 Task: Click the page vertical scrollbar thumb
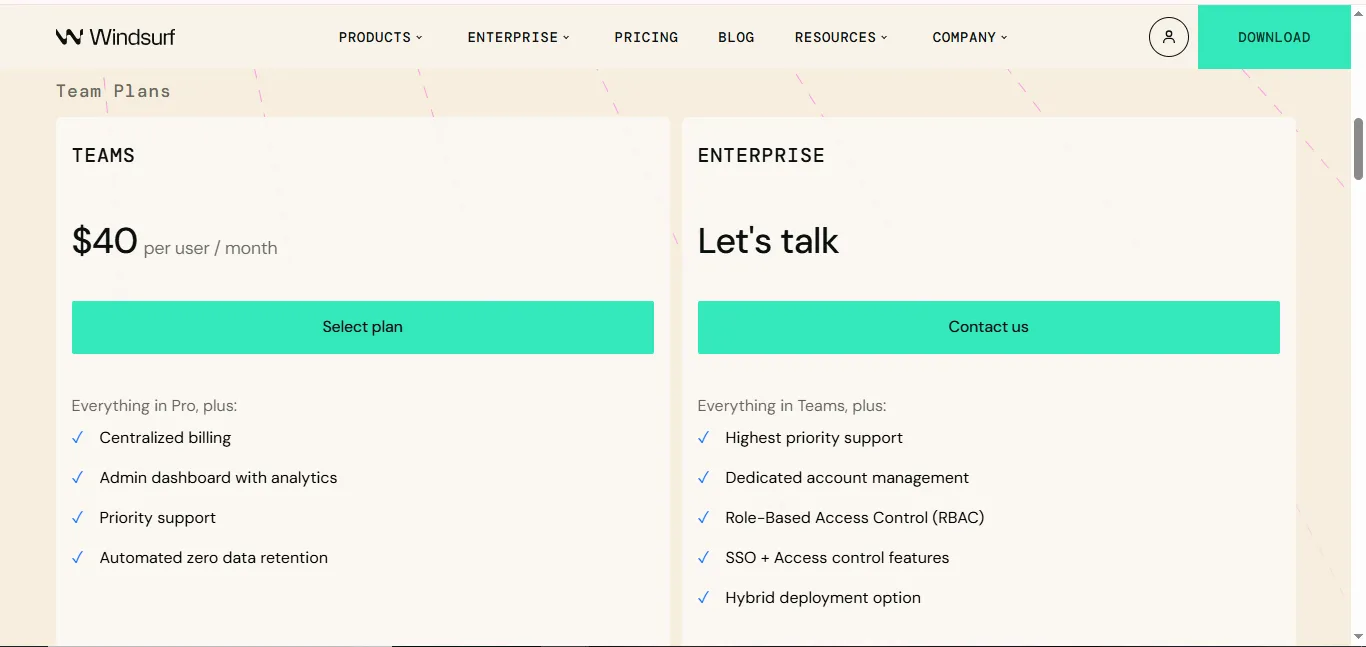1358,149
